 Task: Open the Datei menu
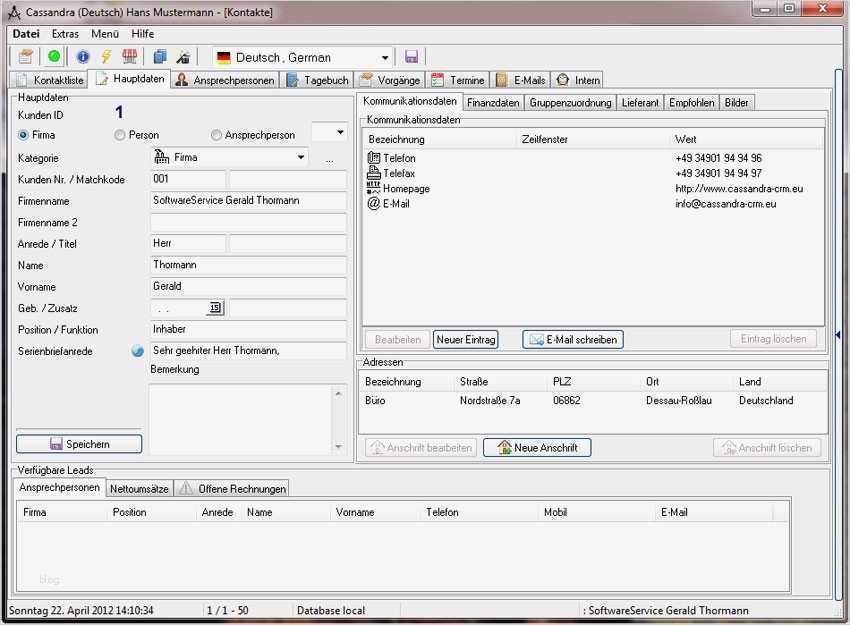26,34
